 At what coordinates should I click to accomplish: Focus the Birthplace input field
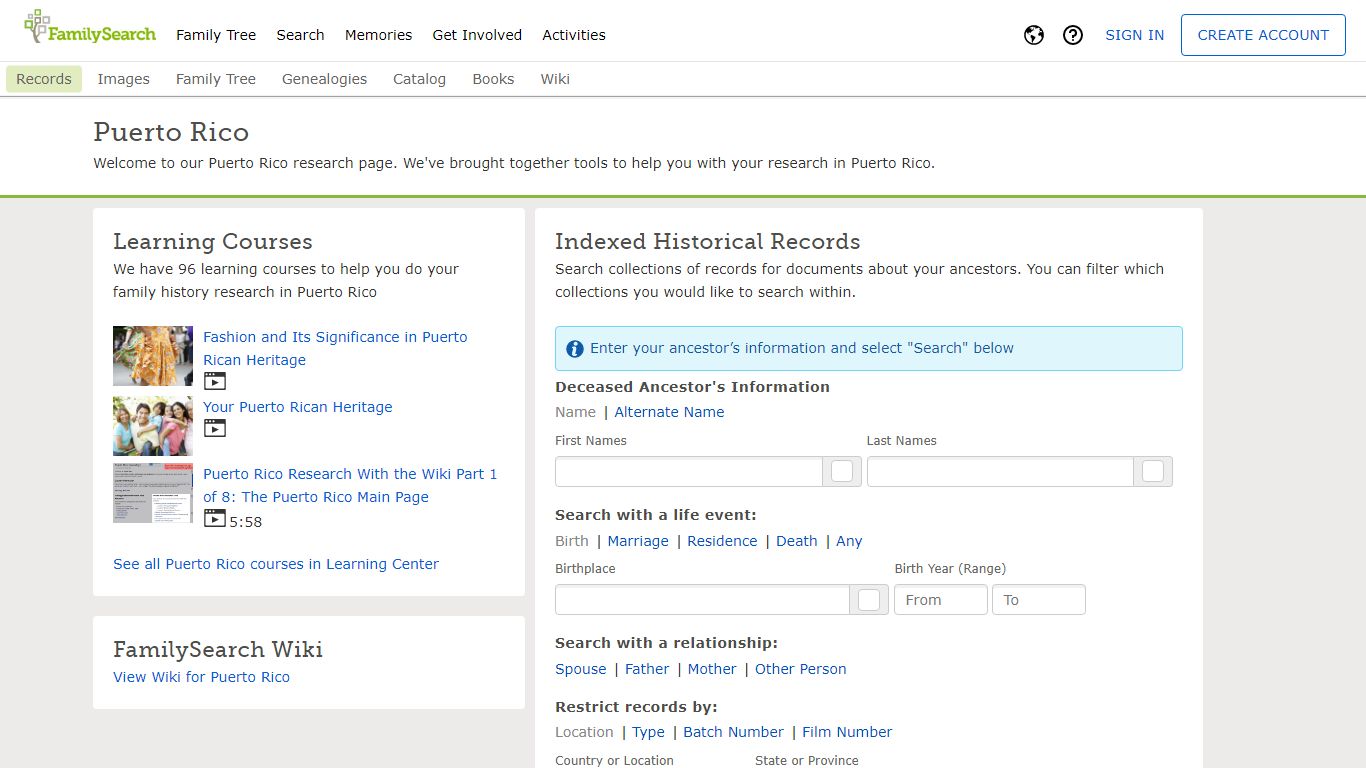pos(702,599)
